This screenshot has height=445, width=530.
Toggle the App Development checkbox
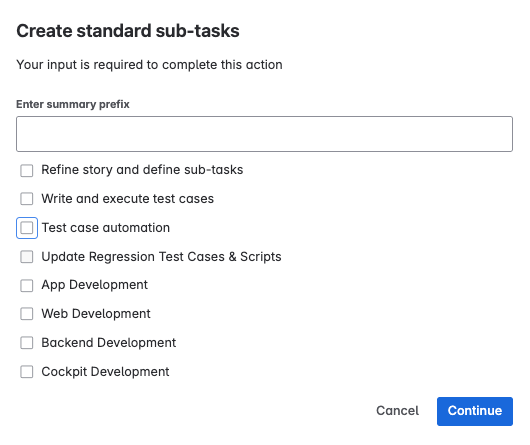(x=27, y=286)
